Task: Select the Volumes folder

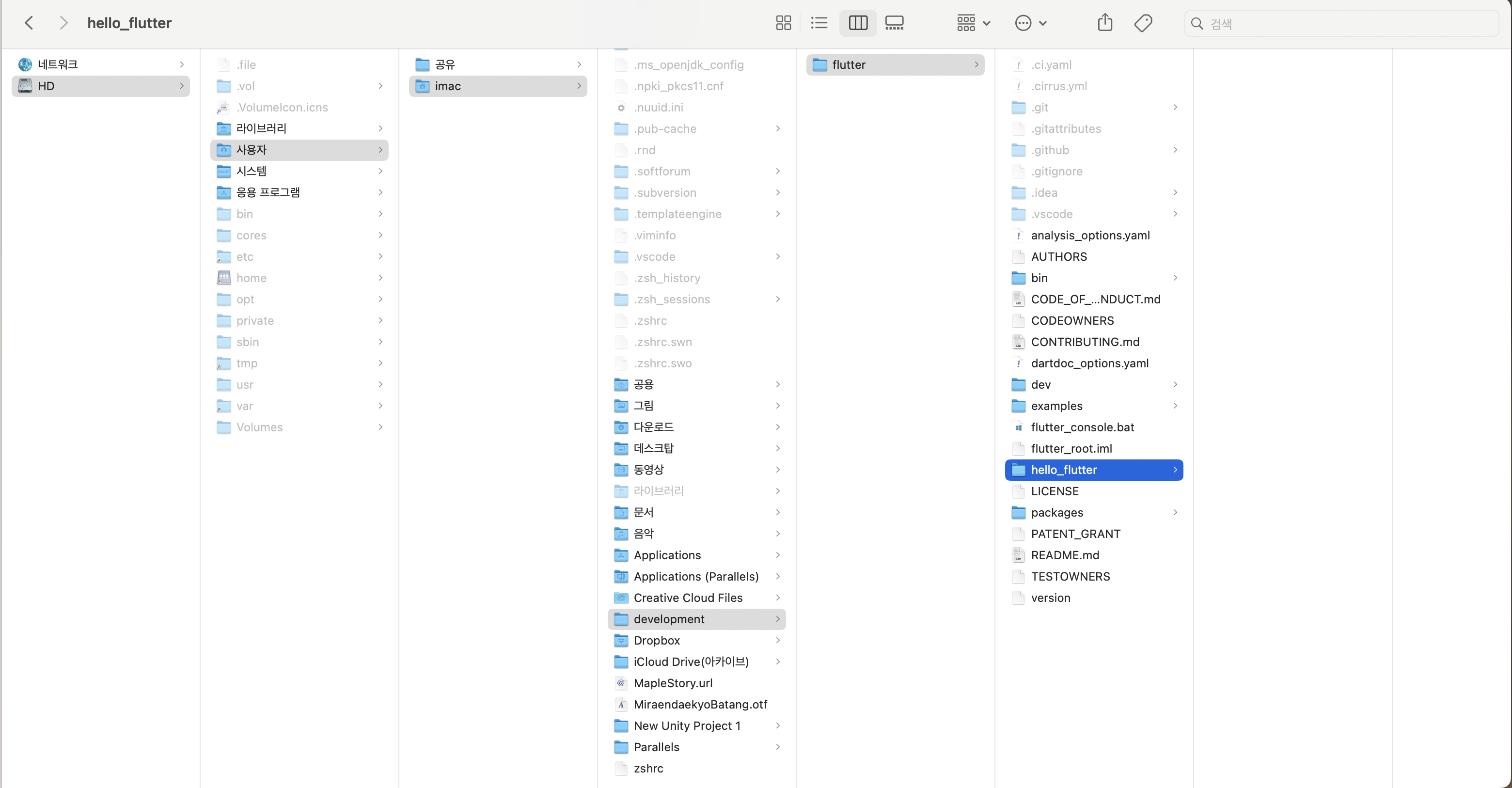Action: tap(299, 427)
